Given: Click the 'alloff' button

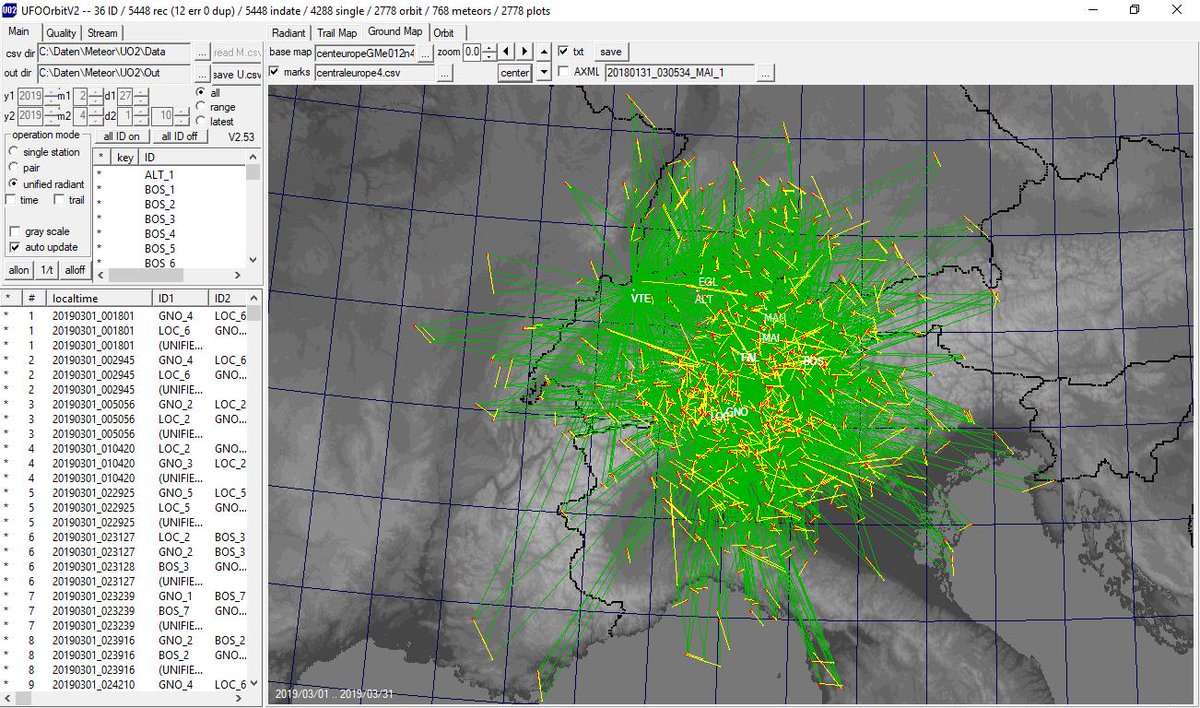Looking at the screenshot, I should [75, 270].
